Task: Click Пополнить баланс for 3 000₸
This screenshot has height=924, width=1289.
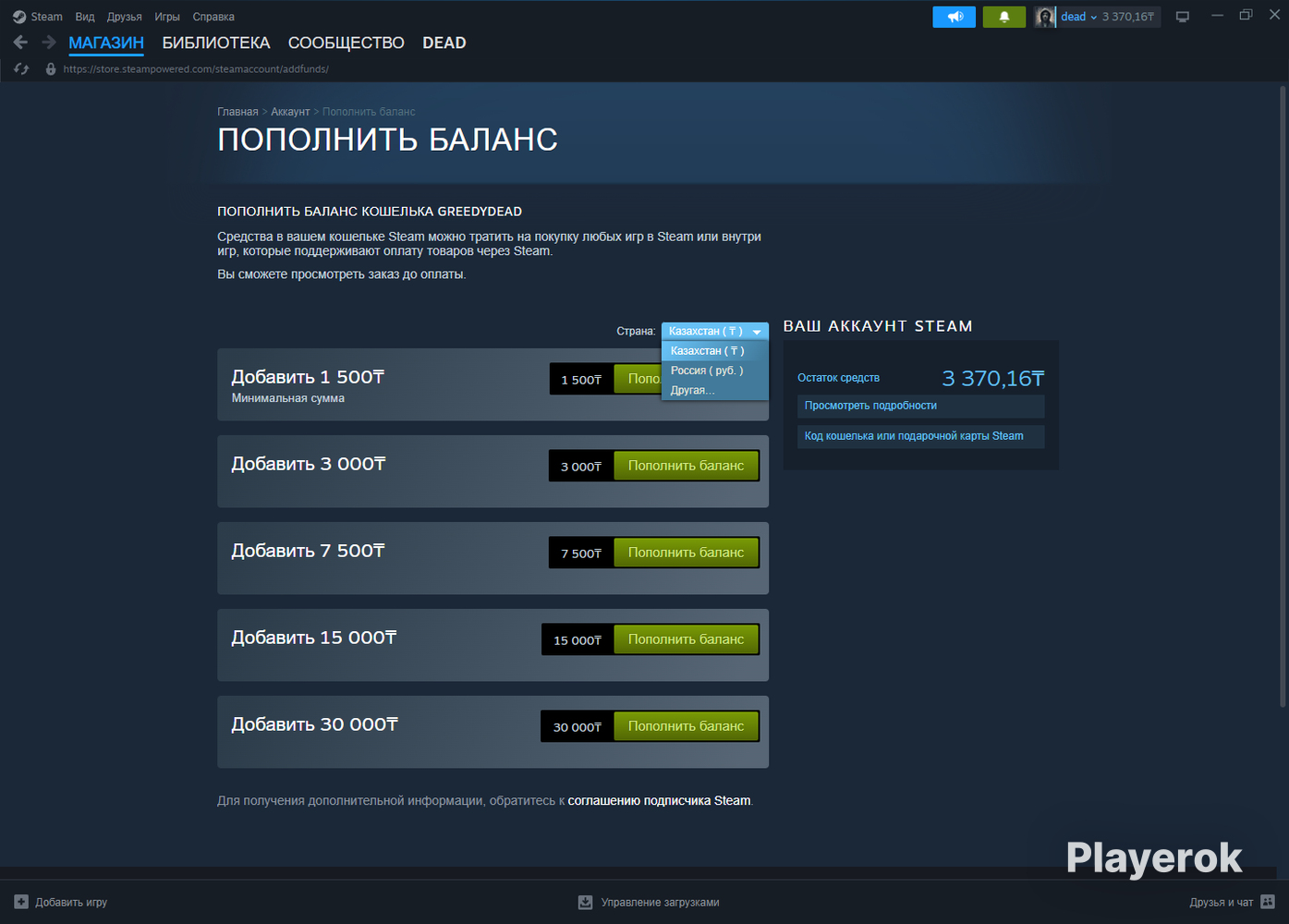Action: point(686,466)
